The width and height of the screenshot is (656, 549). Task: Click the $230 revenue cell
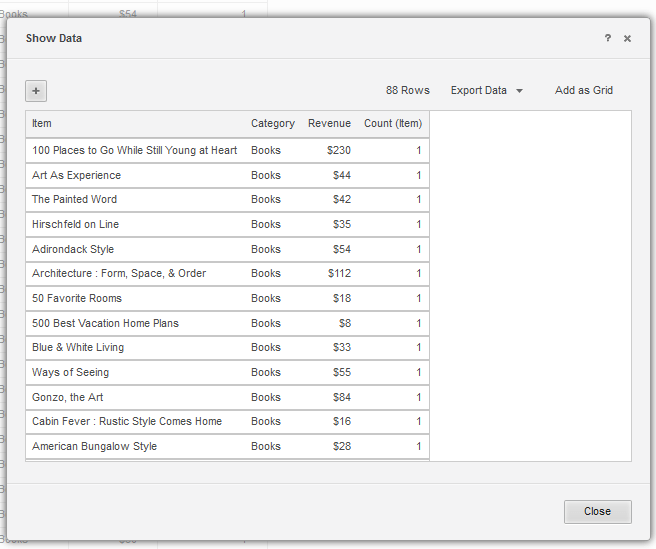tap(339, 151)
